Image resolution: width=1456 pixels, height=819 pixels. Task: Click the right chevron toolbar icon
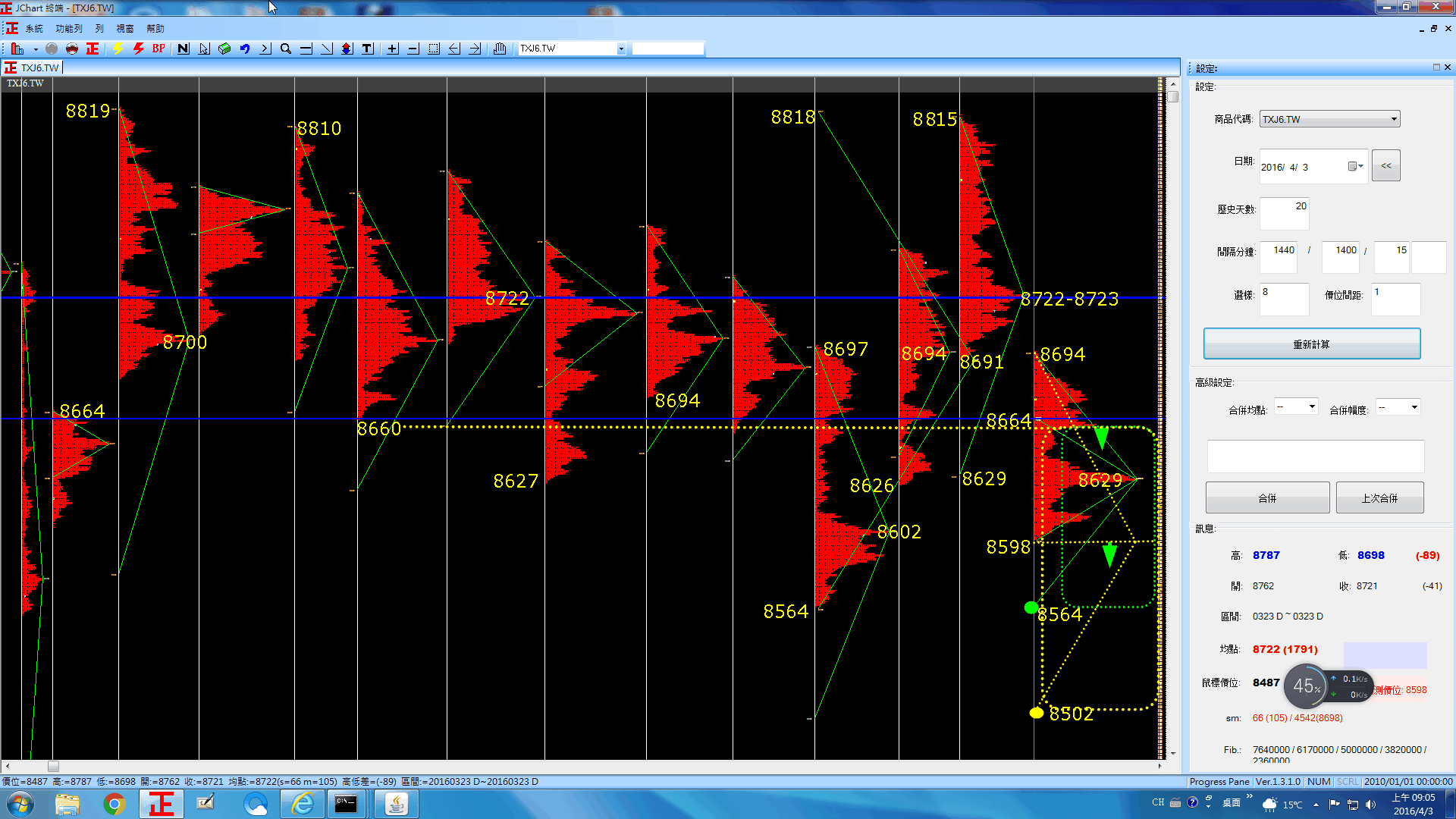pyautogui.click(x=265, y=49)
